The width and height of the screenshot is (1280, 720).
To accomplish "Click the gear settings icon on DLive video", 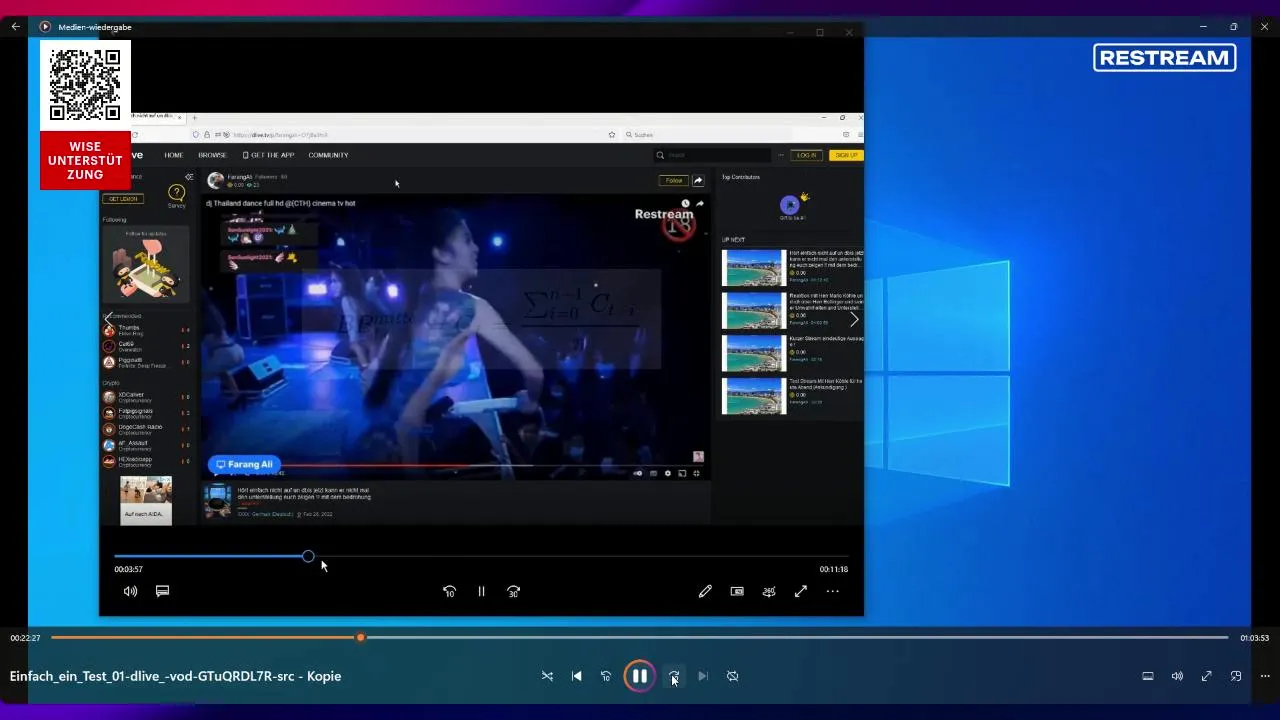I will 668,473.
